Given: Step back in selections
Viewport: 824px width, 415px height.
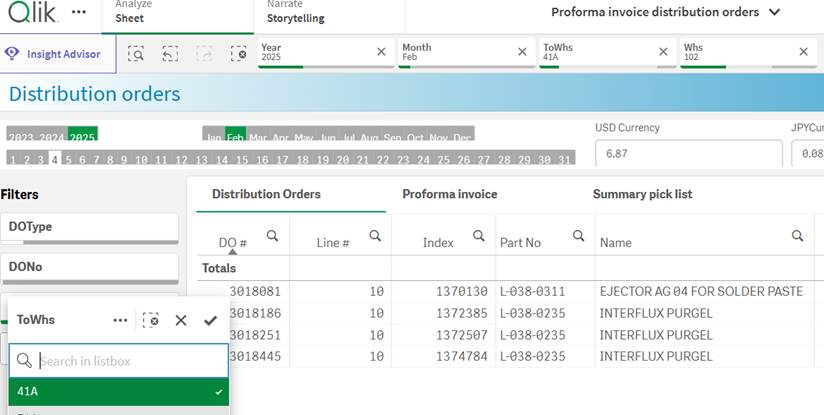Looking at the screenshot, I should coord(170,54).
